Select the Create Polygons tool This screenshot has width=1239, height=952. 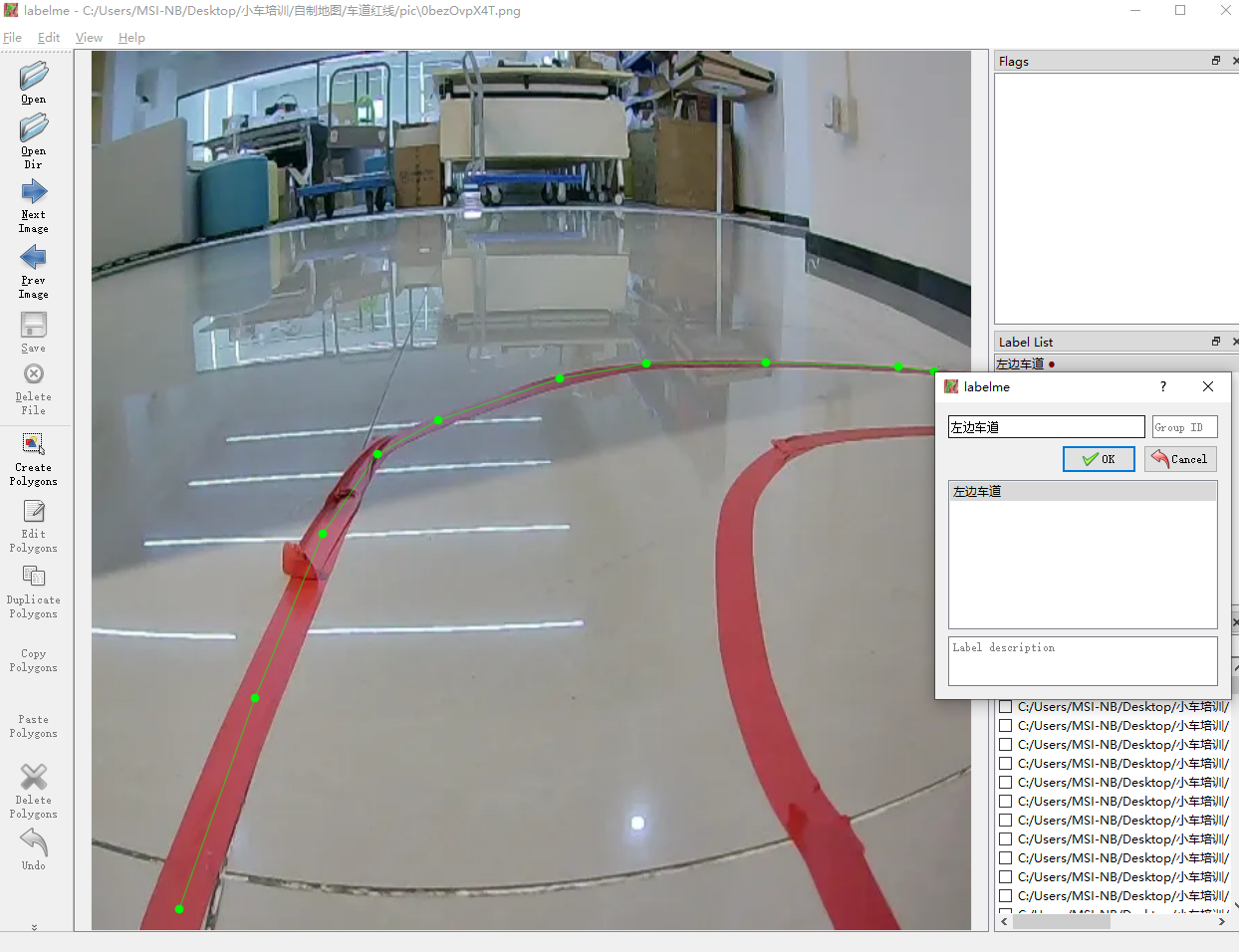33,444
